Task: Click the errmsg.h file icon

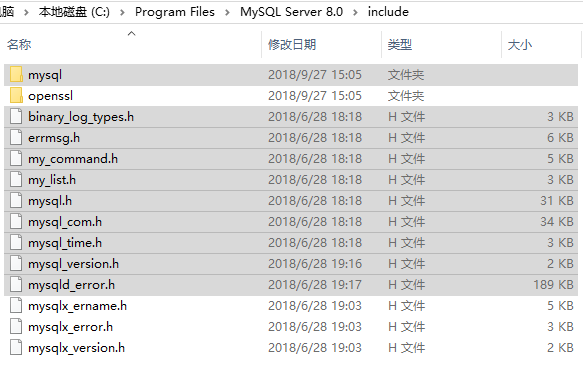Action: pyautogui.click(x=16, y=138)
